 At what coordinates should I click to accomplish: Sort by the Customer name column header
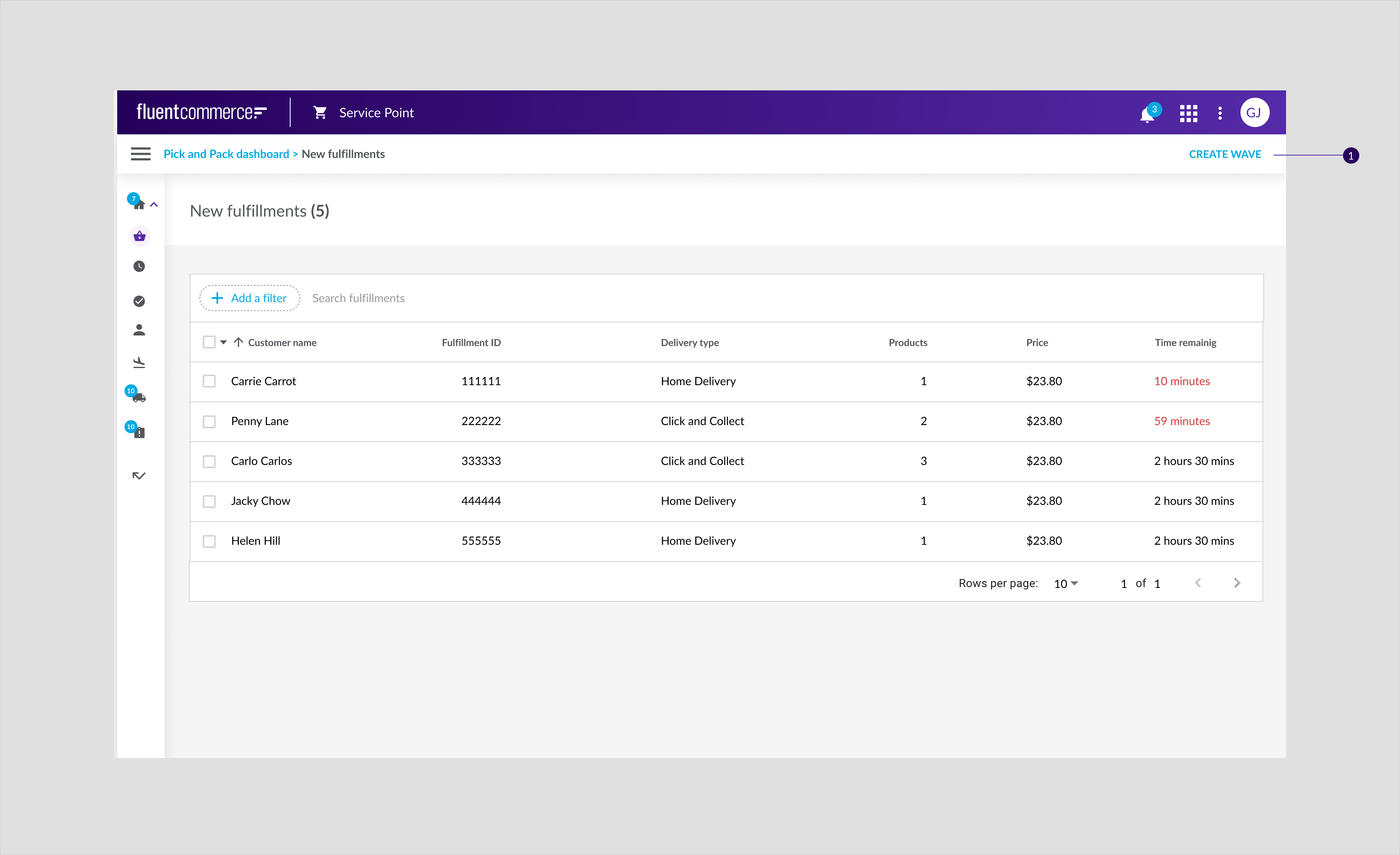pos(282,342)
